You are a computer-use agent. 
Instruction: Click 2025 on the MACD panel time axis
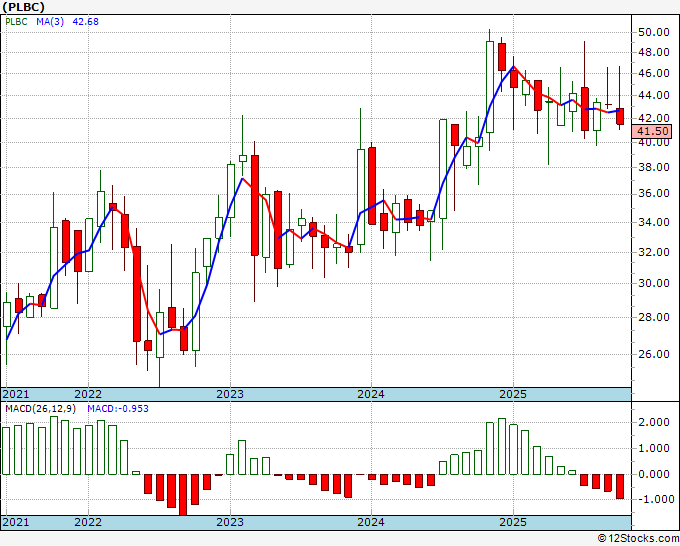tap(513, 522)
